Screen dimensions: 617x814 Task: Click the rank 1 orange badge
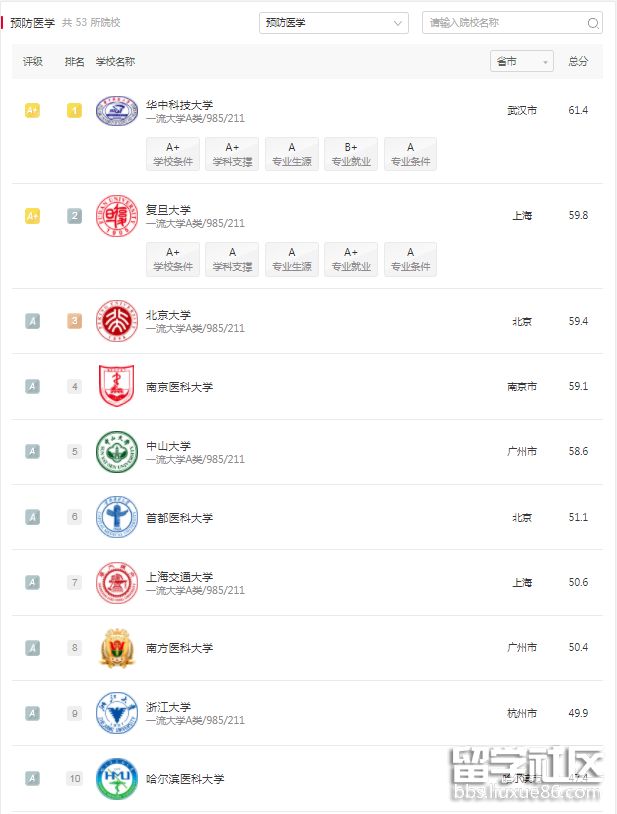pyautogui.click(x=74, y=111)
